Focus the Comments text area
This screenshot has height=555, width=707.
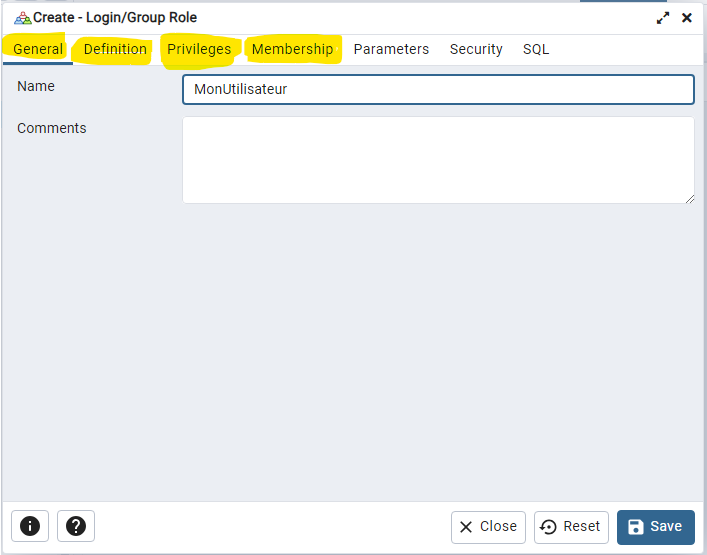[438, 160]
